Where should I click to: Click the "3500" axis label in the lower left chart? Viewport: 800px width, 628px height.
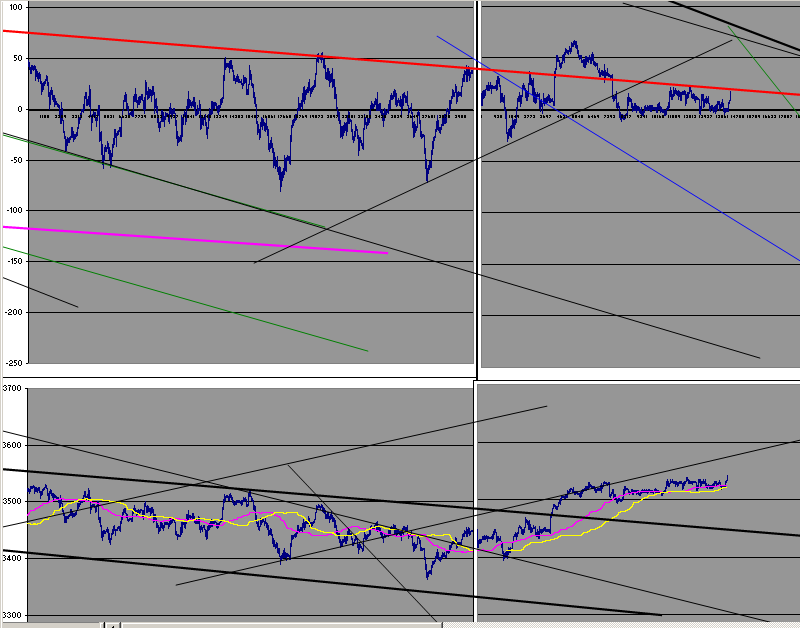pos(12,501)
